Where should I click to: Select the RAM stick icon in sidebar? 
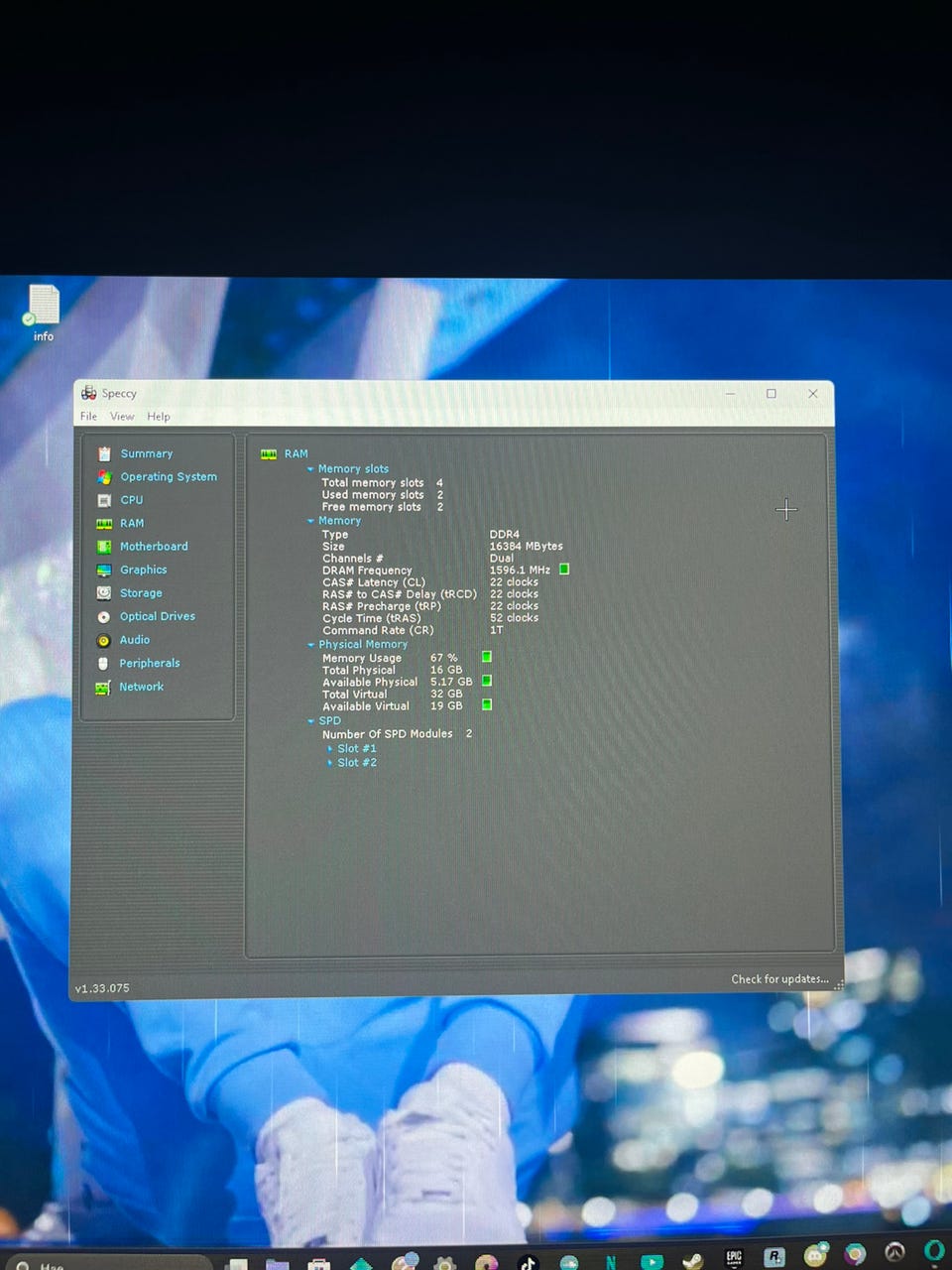[x=104, y=524]
